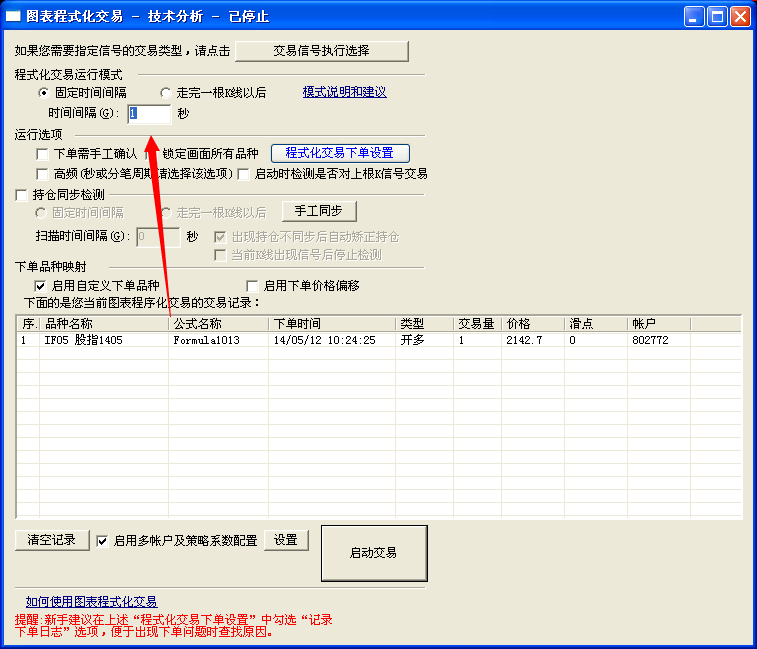The height and width of the screenshot is (649, 757).
Task: Open the 模式说明和建议 link
Action: [x=344, y=92]
